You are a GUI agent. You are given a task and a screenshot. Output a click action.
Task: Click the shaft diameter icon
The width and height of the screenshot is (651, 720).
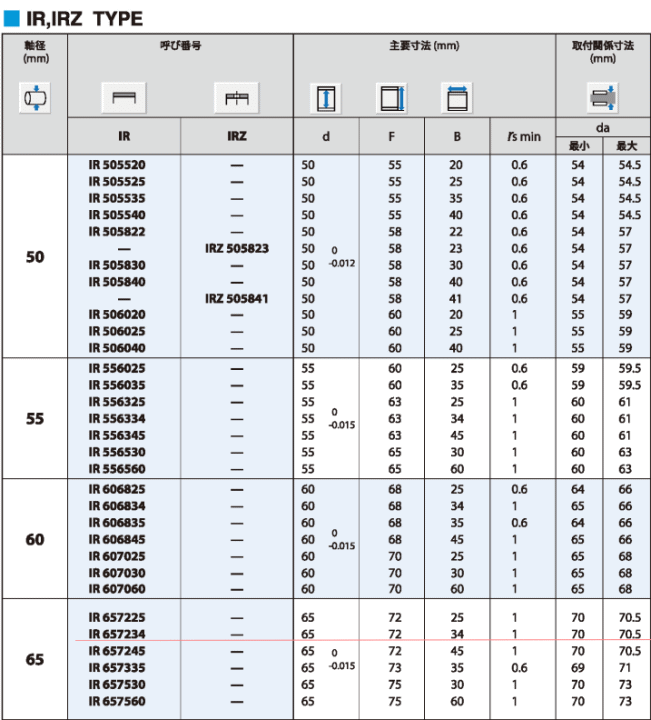tap(35, 98)
